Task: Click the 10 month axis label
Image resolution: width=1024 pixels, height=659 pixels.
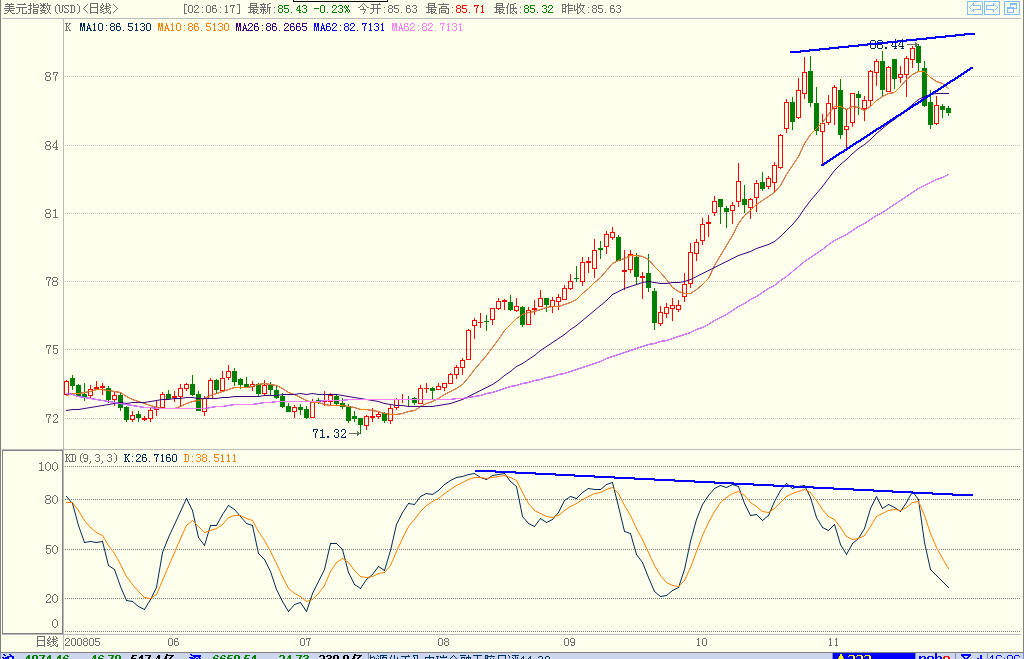Action: [701, 642]
